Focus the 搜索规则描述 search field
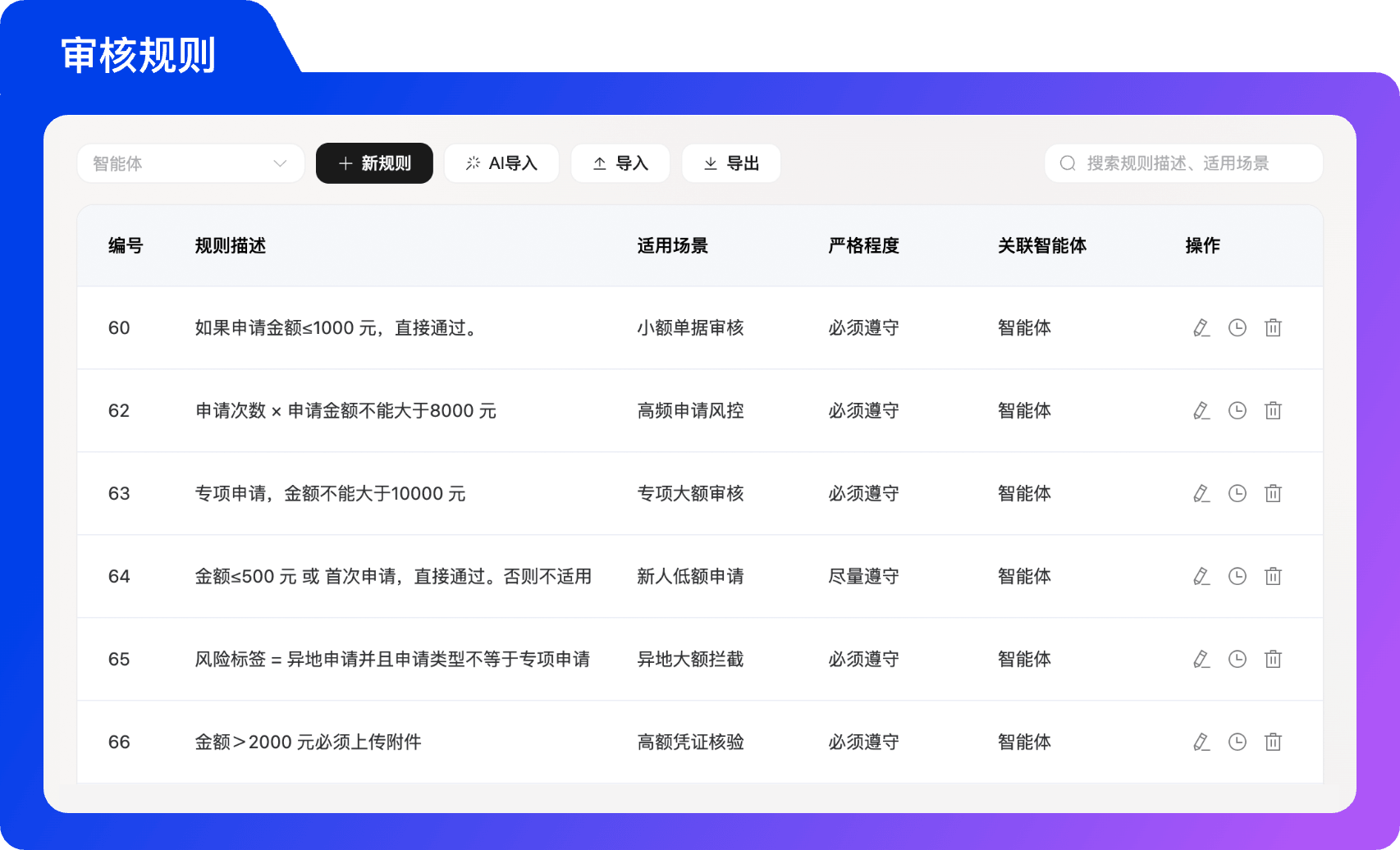Image resolution: width=1400 pixels, height=850 pixels. point(1183,163)
